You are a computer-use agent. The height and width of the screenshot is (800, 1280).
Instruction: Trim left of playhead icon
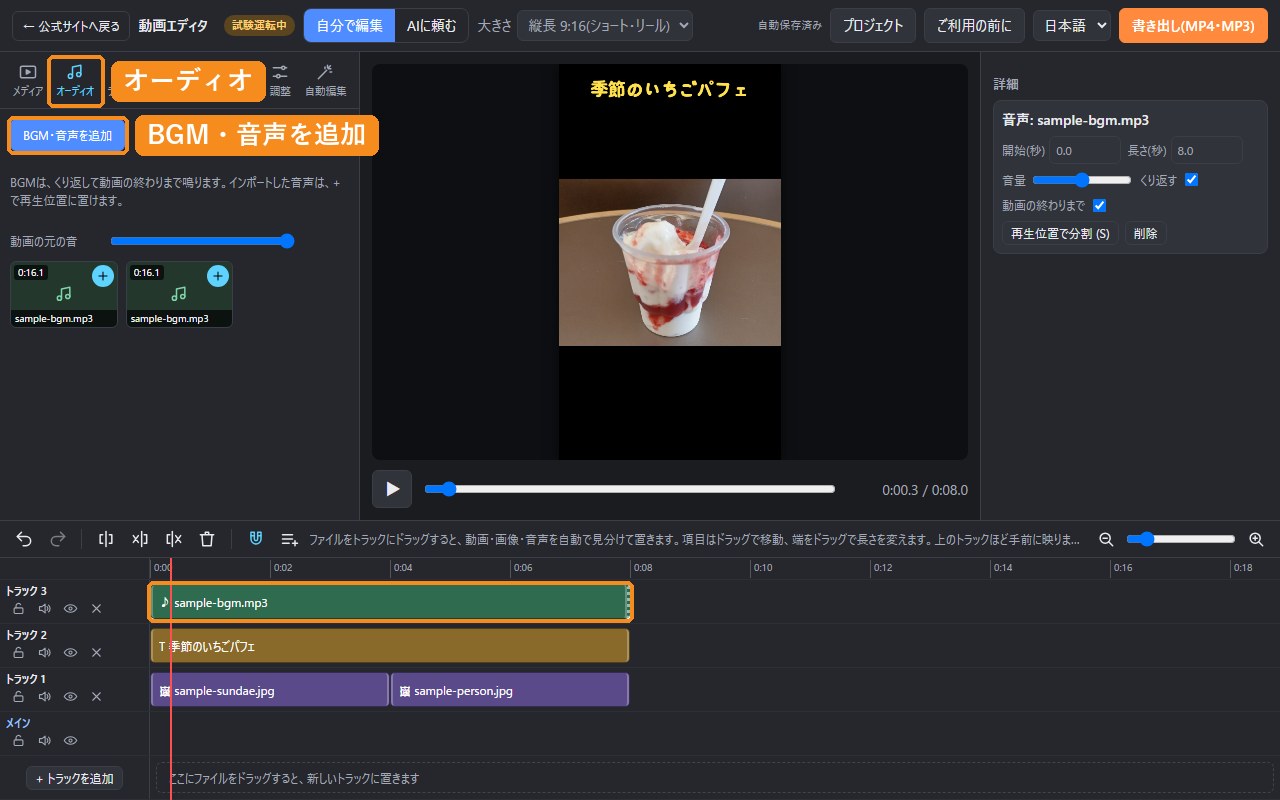(x=140, y=539)
